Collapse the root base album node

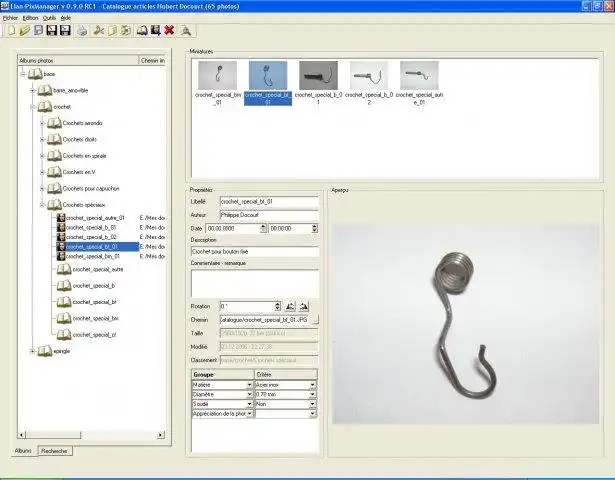tap(23, 74)
